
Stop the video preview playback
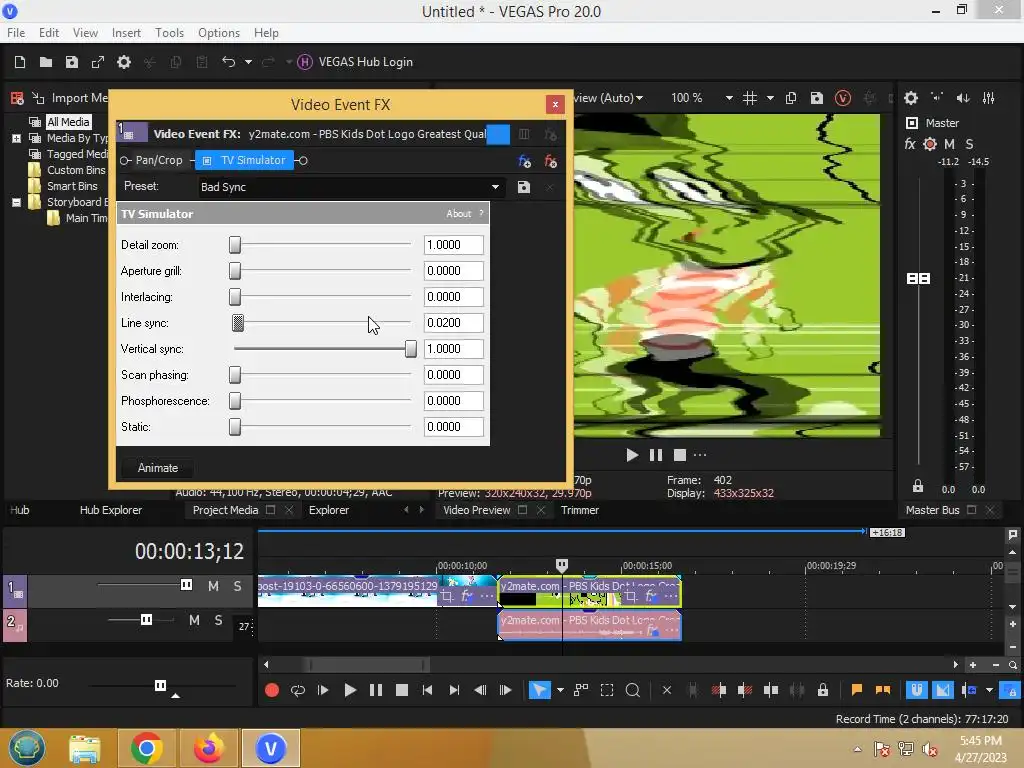[x=680, y=455]
